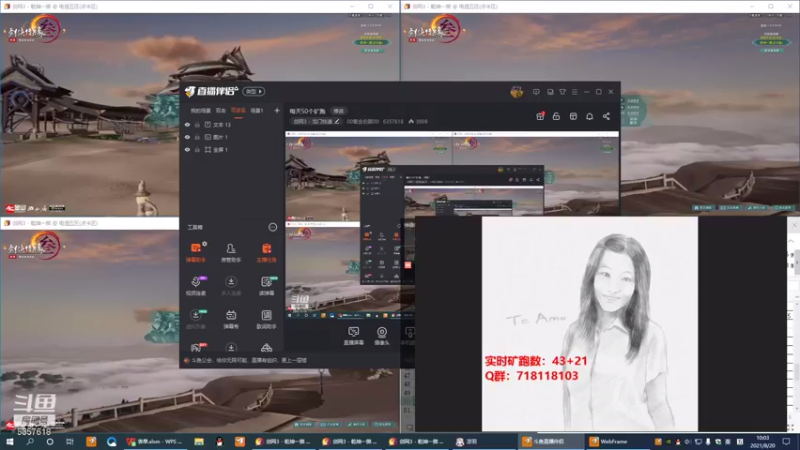This screenshot has height=450, width=800.
Task: Switch to the 场景1 tab
Action: pyautogui.click(x=257, y=110)
